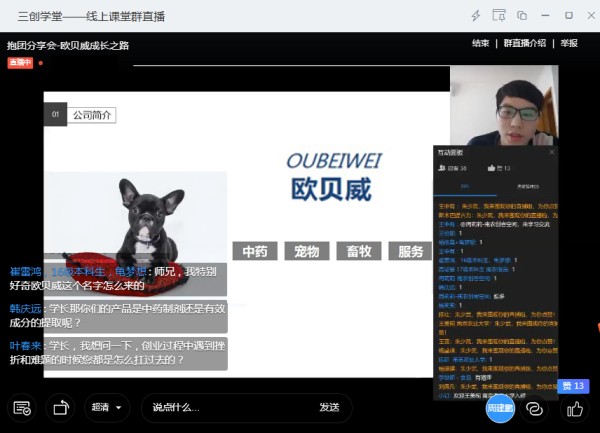
Task: Open 群直播介绍 link
Action: [x=525, y=43]
